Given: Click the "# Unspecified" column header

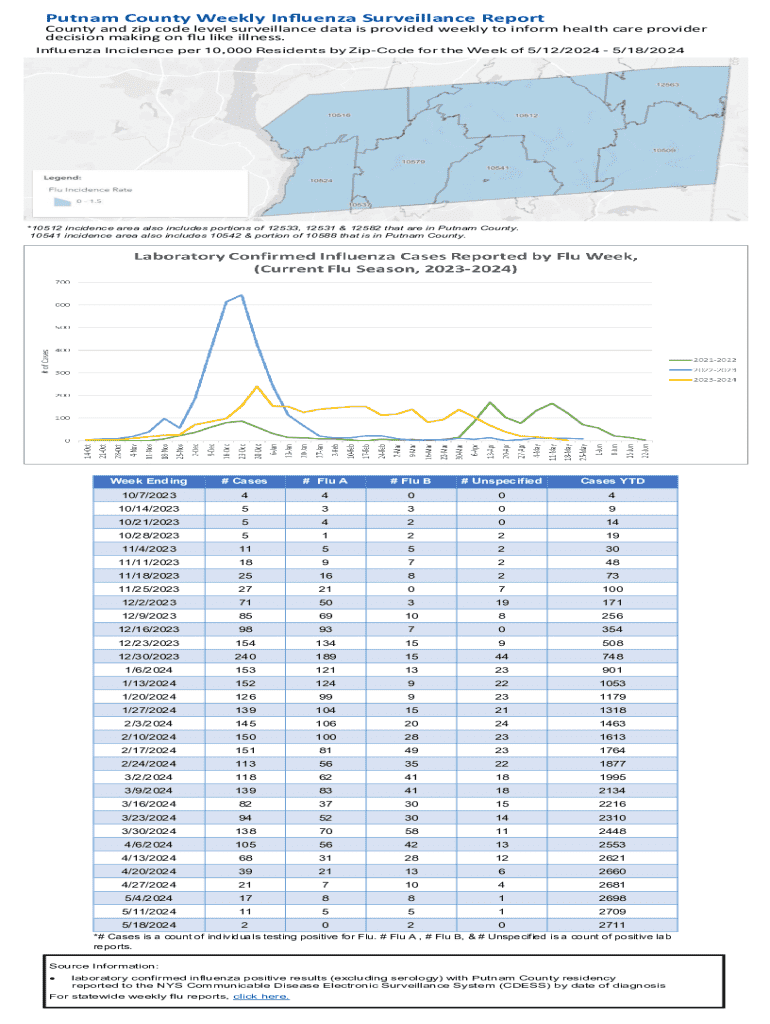Looking at the screenshot, I should 500,481.
